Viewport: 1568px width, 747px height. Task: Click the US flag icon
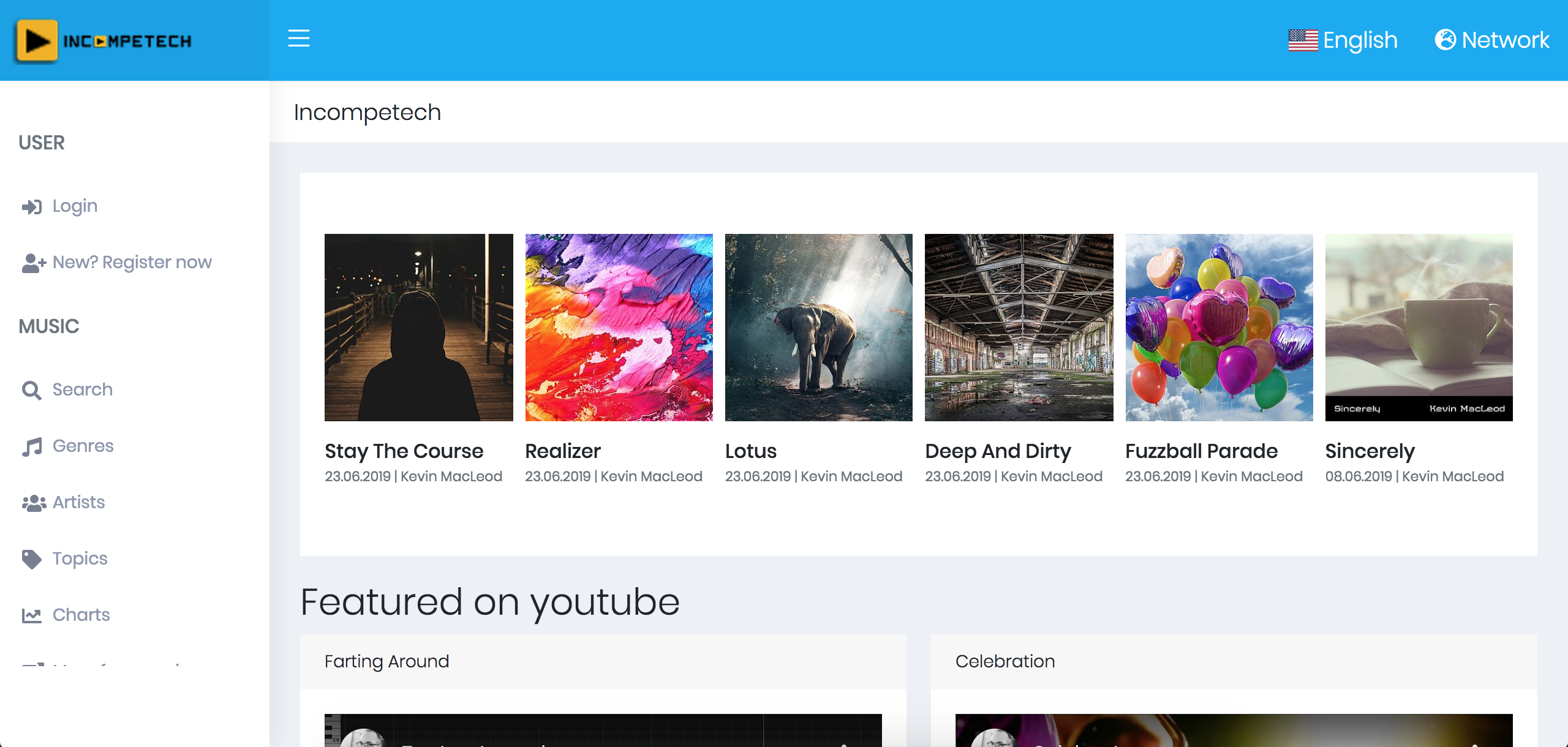point(1303,40)
